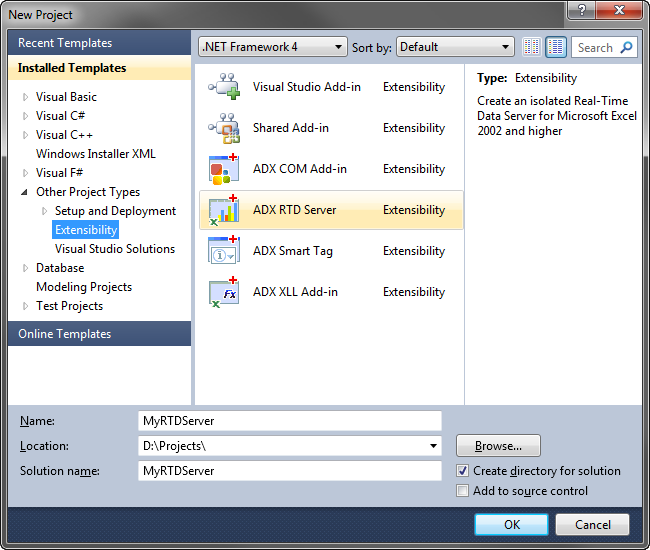Select the Visual F# category label

point(60,173)
